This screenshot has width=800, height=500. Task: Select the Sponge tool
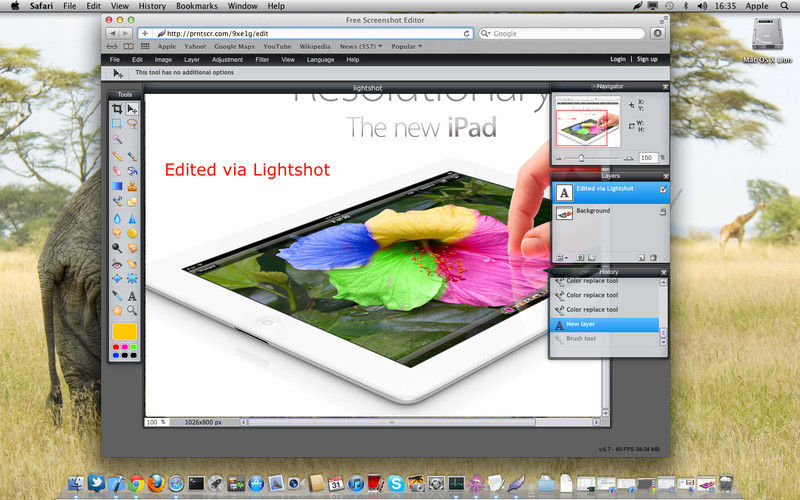pos(132,233)
